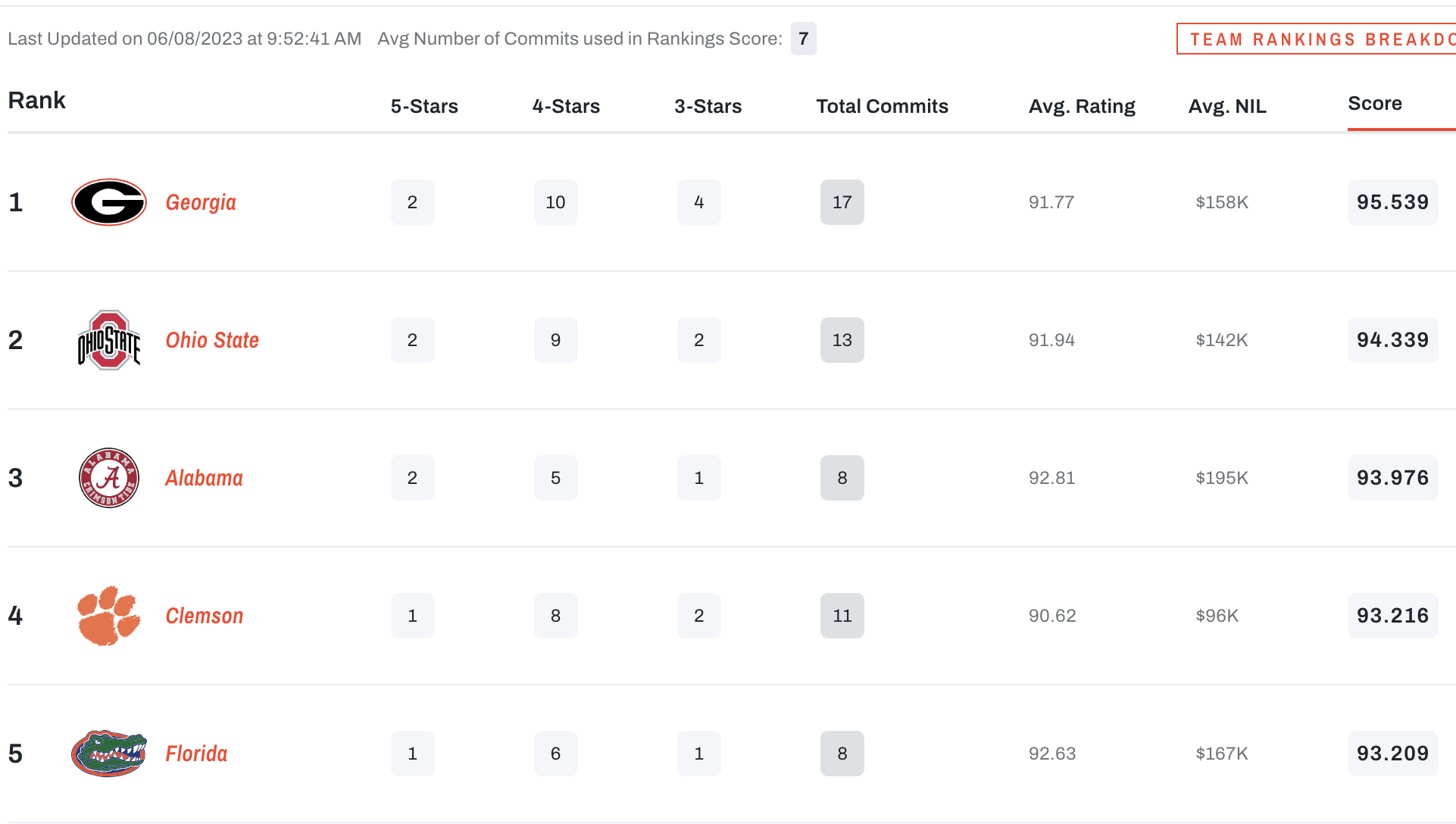Sort by the Avg. Rating column header

pyautogui.click(x=1082, y=106)
